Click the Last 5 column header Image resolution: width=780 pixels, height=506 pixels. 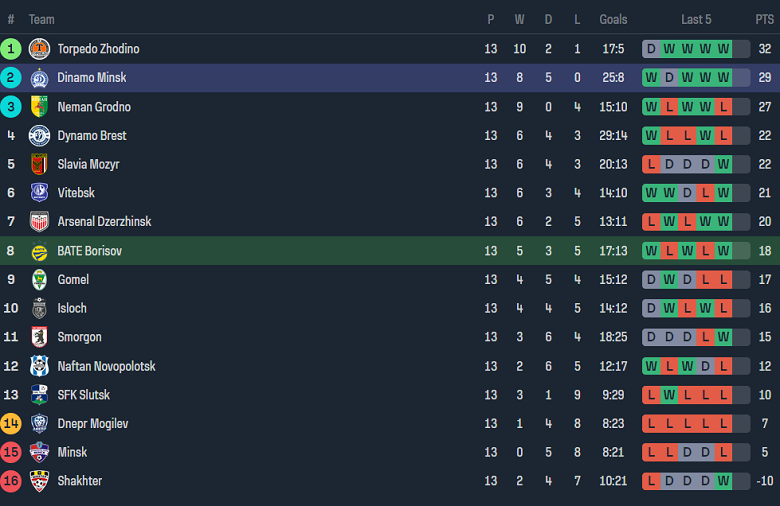[696, 19]
